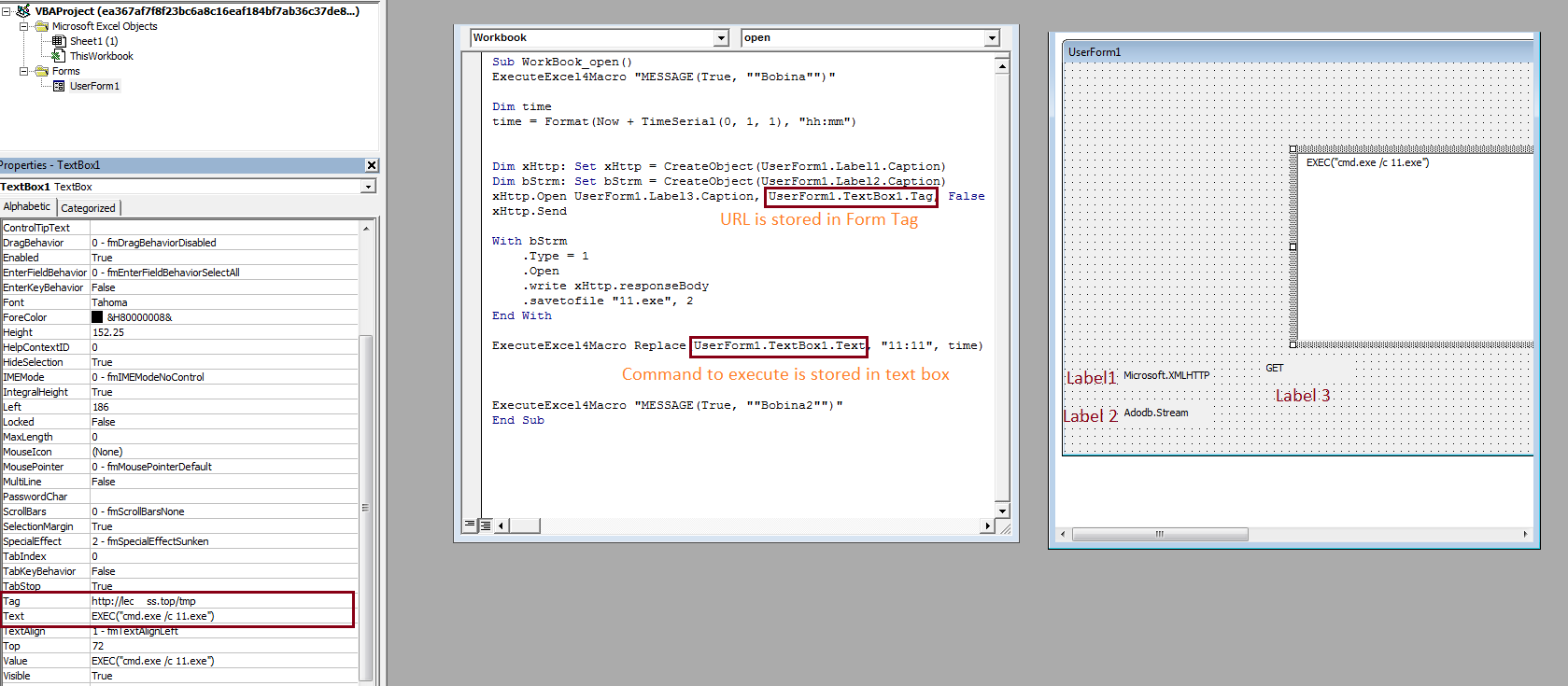Select the Value property EXEC row
The image size is (1568, 686).
[x=179, y=661]
